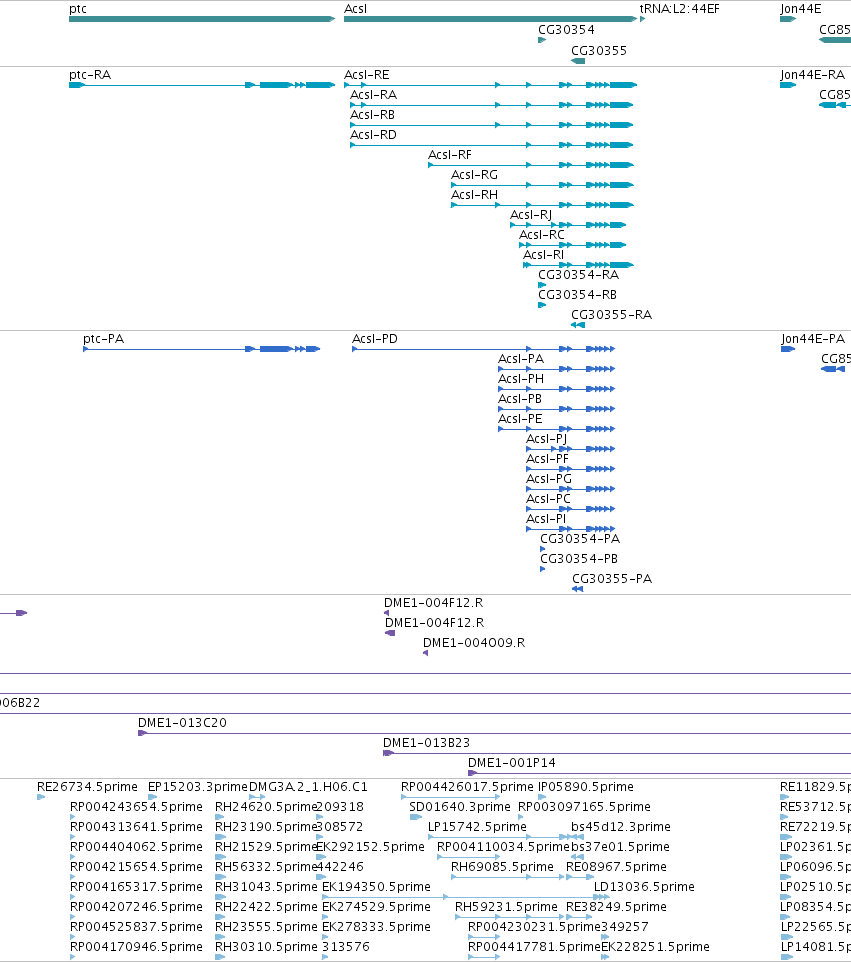This screenshot has width=851, height=962.
Task: Select the Acsl-RJ transcript
Action: point(568,225)
